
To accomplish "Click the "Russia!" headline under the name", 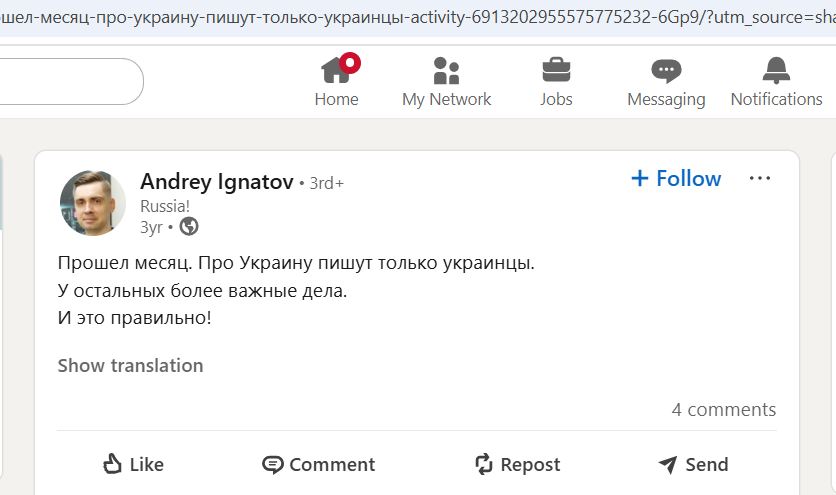I will tap(165, 206).
